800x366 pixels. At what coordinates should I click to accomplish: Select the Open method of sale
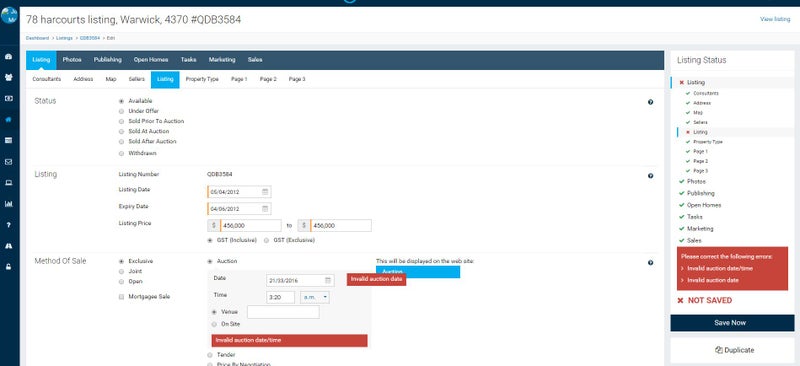pyautogui.click(x=121, y=281)
